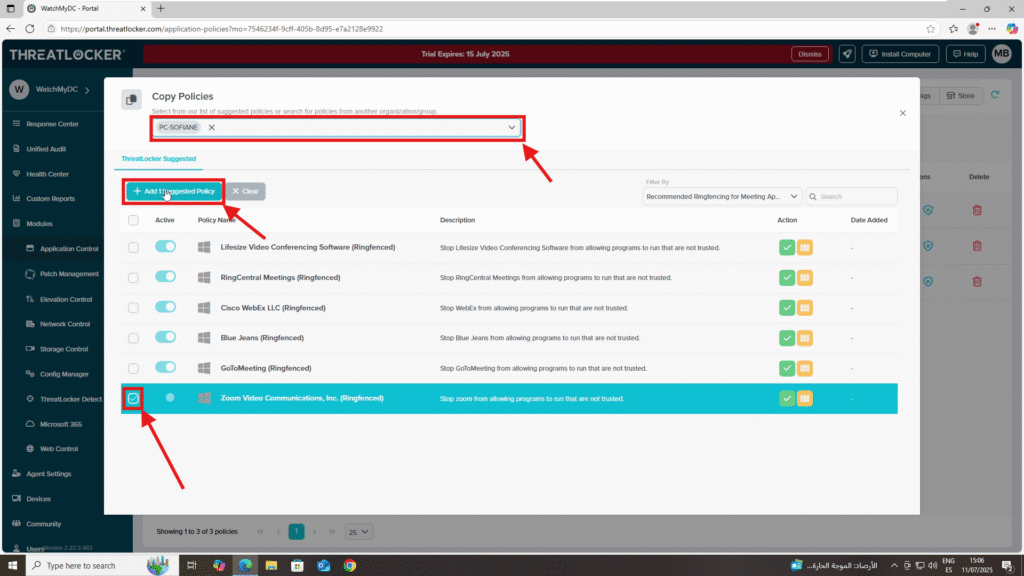Collapse the Modules section in sidebar
1024x576 pixels.
click(x=39, y=223)
